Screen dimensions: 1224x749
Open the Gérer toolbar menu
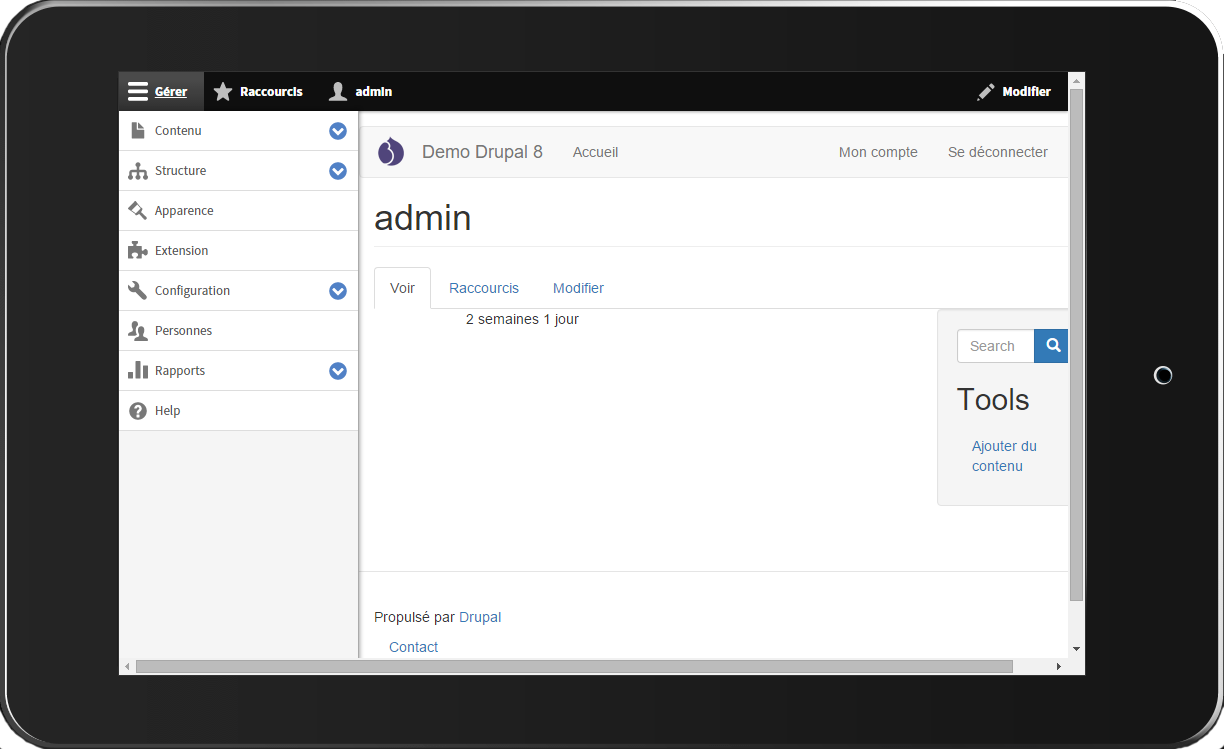click(161, 92)
